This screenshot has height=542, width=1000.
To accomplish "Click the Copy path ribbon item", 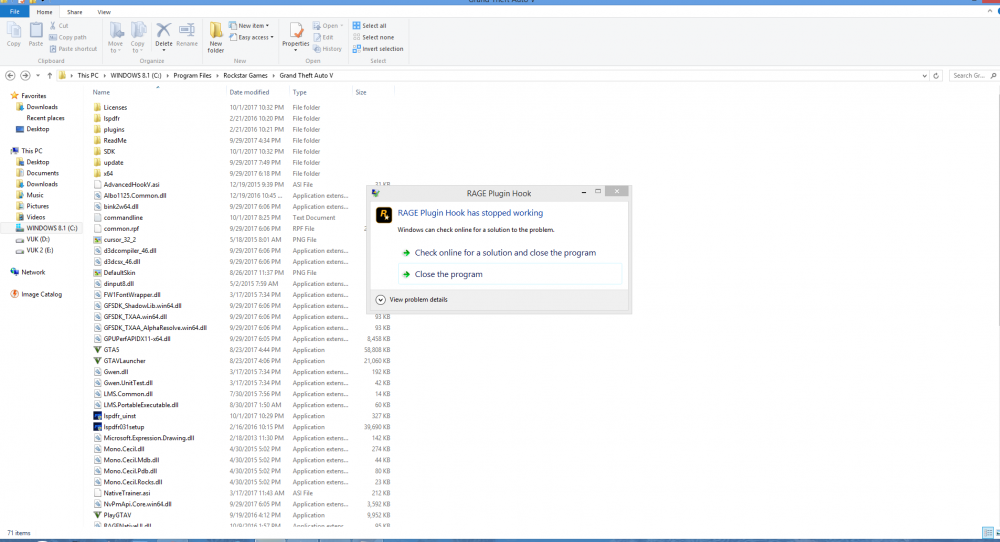I will pos(68,37).
